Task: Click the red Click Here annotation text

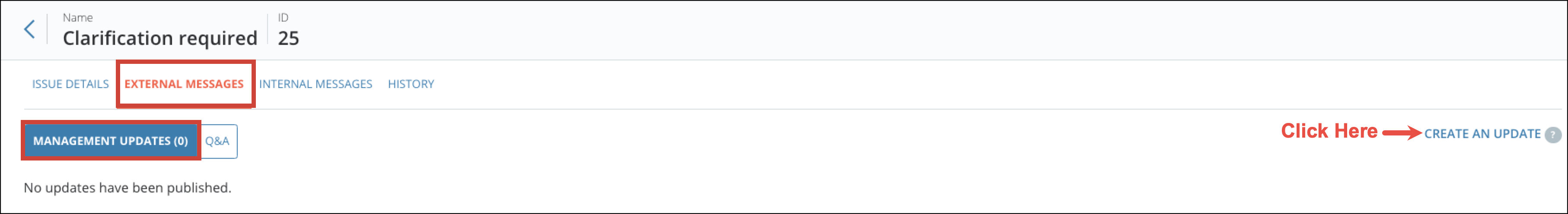Action: tap(1329, 131)
